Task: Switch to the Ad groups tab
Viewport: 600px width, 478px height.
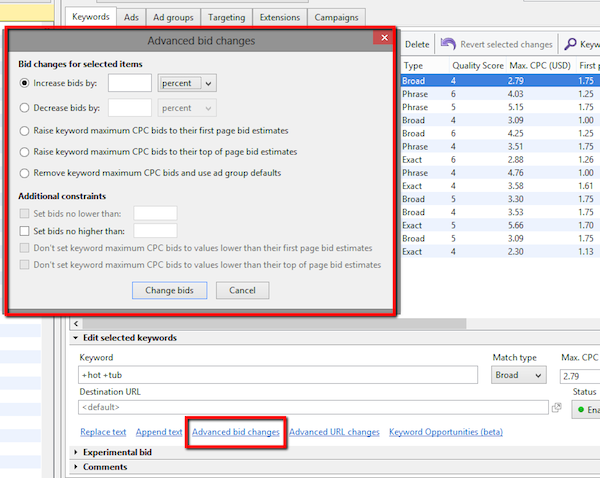Action: click(x=172, y=17)
